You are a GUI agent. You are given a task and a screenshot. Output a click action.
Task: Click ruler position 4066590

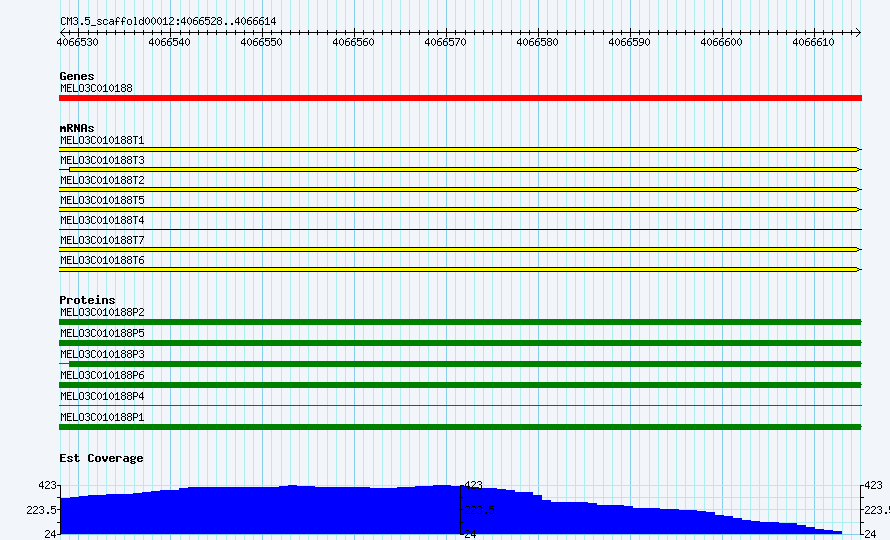click(629, 42)
